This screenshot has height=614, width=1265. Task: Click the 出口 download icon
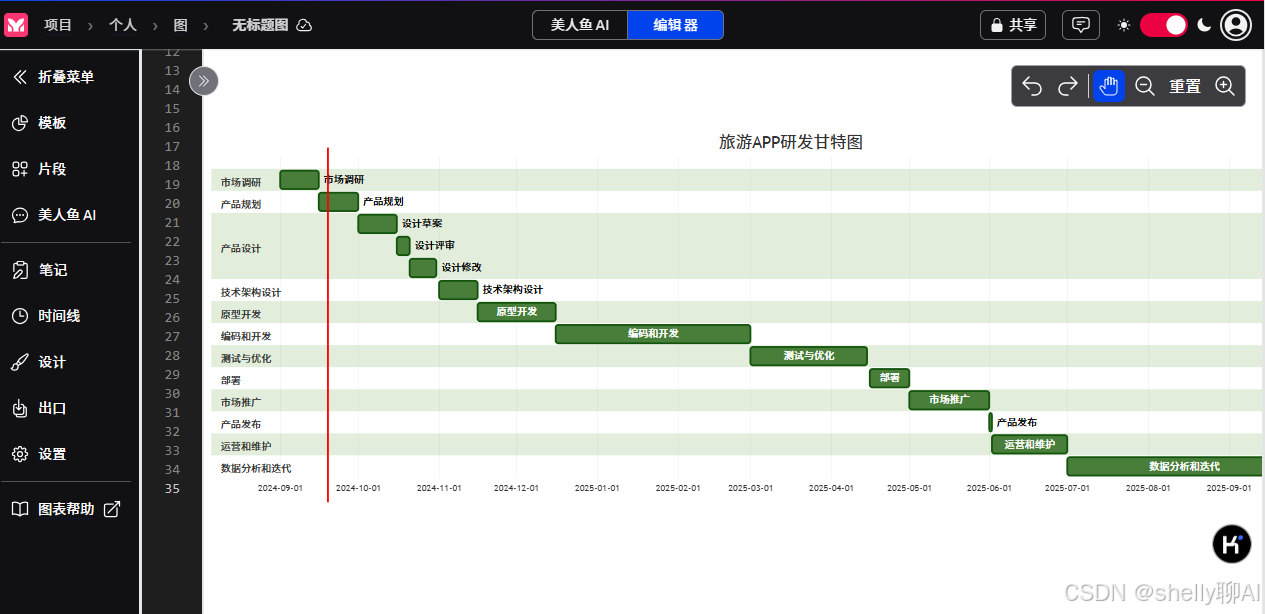coord(20,408)
